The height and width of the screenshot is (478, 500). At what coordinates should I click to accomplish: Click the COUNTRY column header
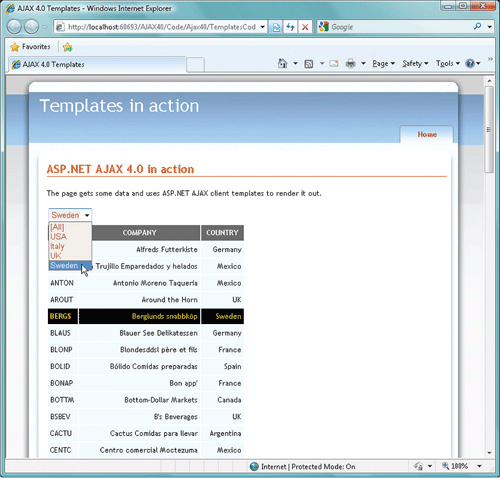(x=222, y=233)
